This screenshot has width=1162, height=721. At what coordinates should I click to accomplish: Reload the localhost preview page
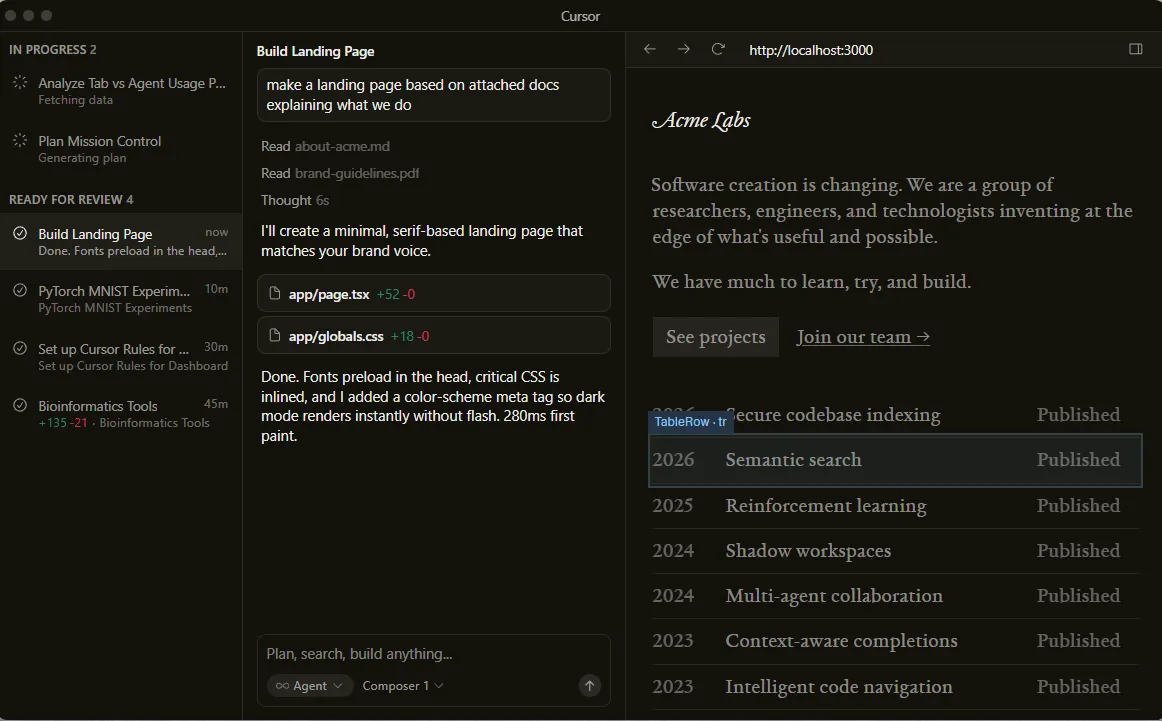pos(718,49)
